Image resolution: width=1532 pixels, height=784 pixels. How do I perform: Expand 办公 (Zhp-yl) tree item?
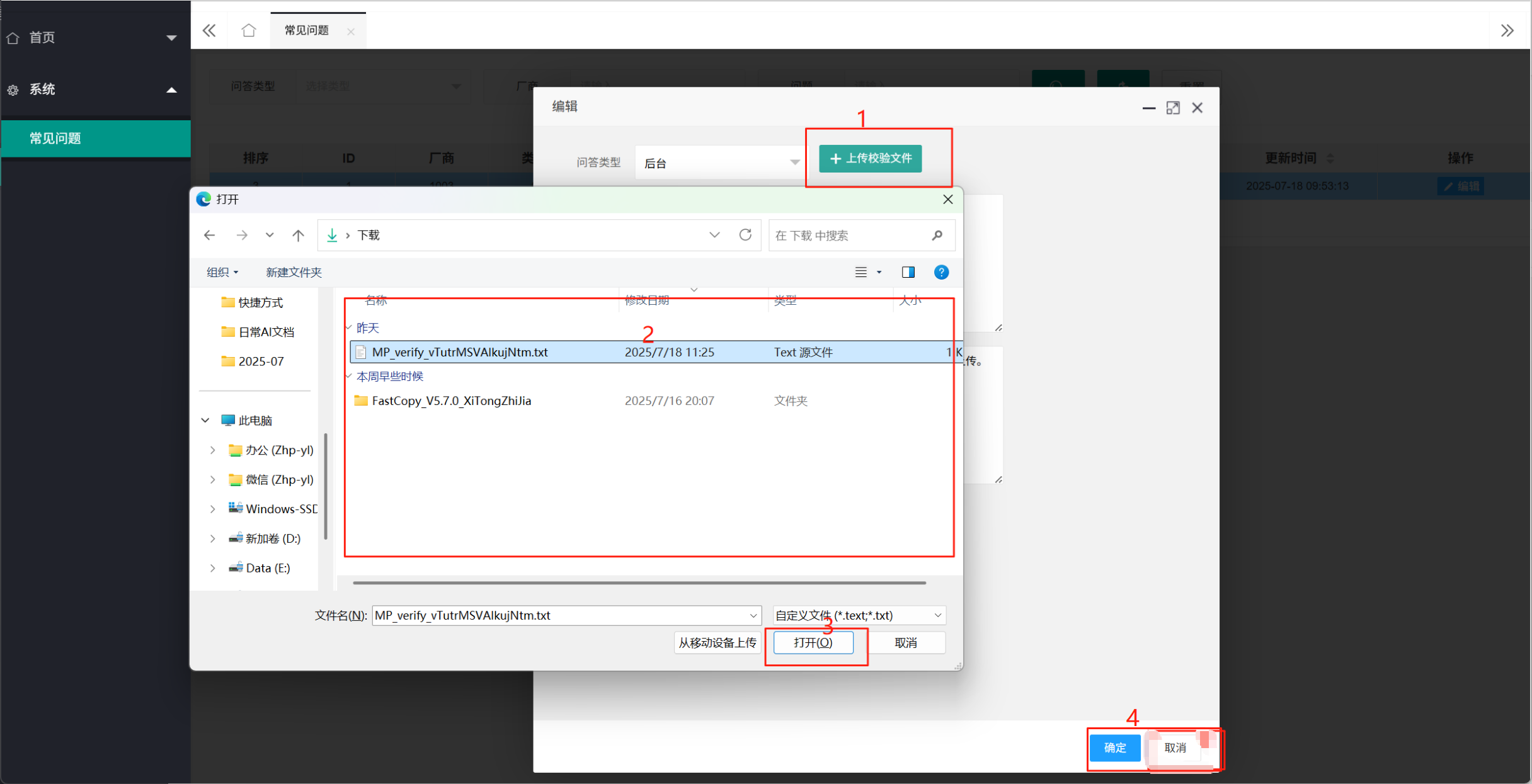coord(213,450)
